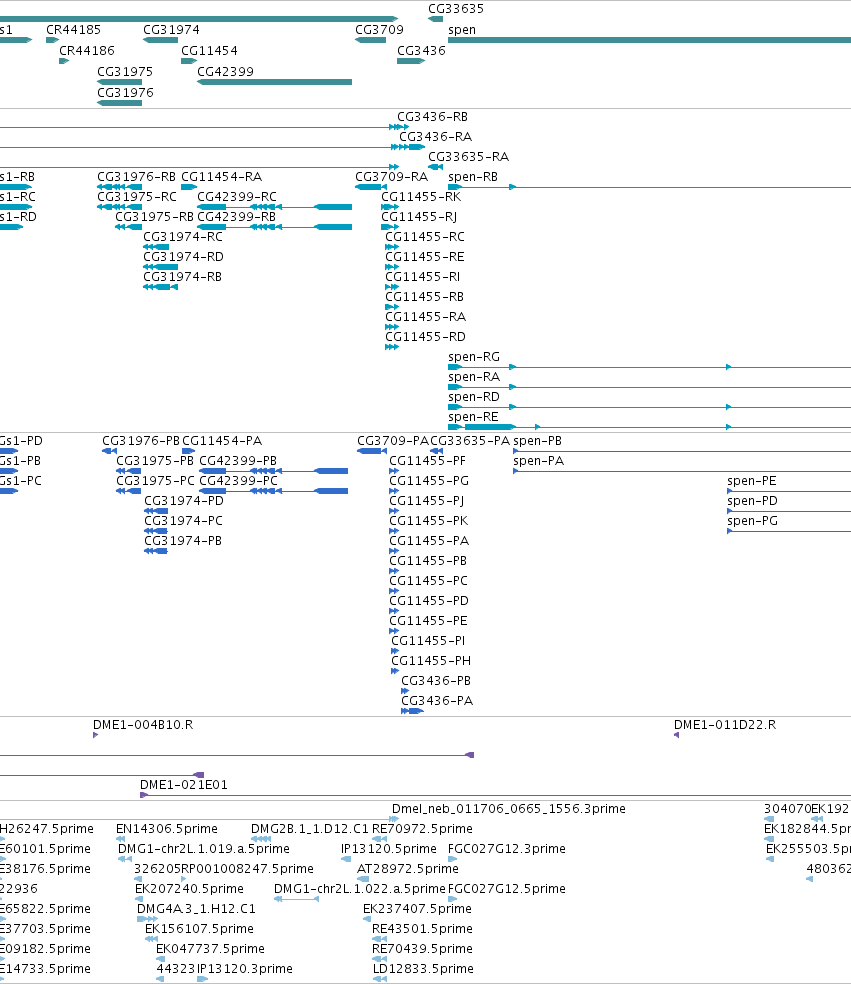
Task: Select the CG33635 gene label
Action: (456, 9)
